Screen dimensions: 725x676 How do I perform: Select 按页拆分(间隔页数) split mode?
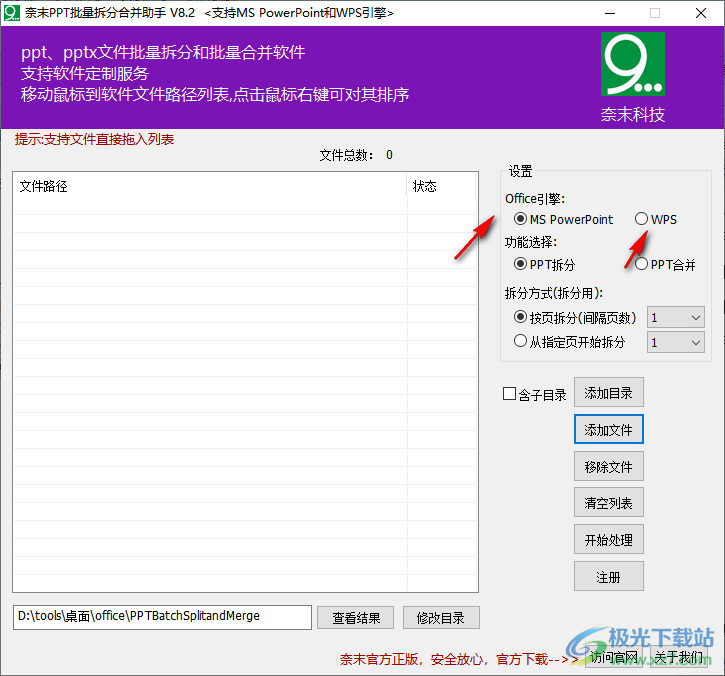coord(575,317)
